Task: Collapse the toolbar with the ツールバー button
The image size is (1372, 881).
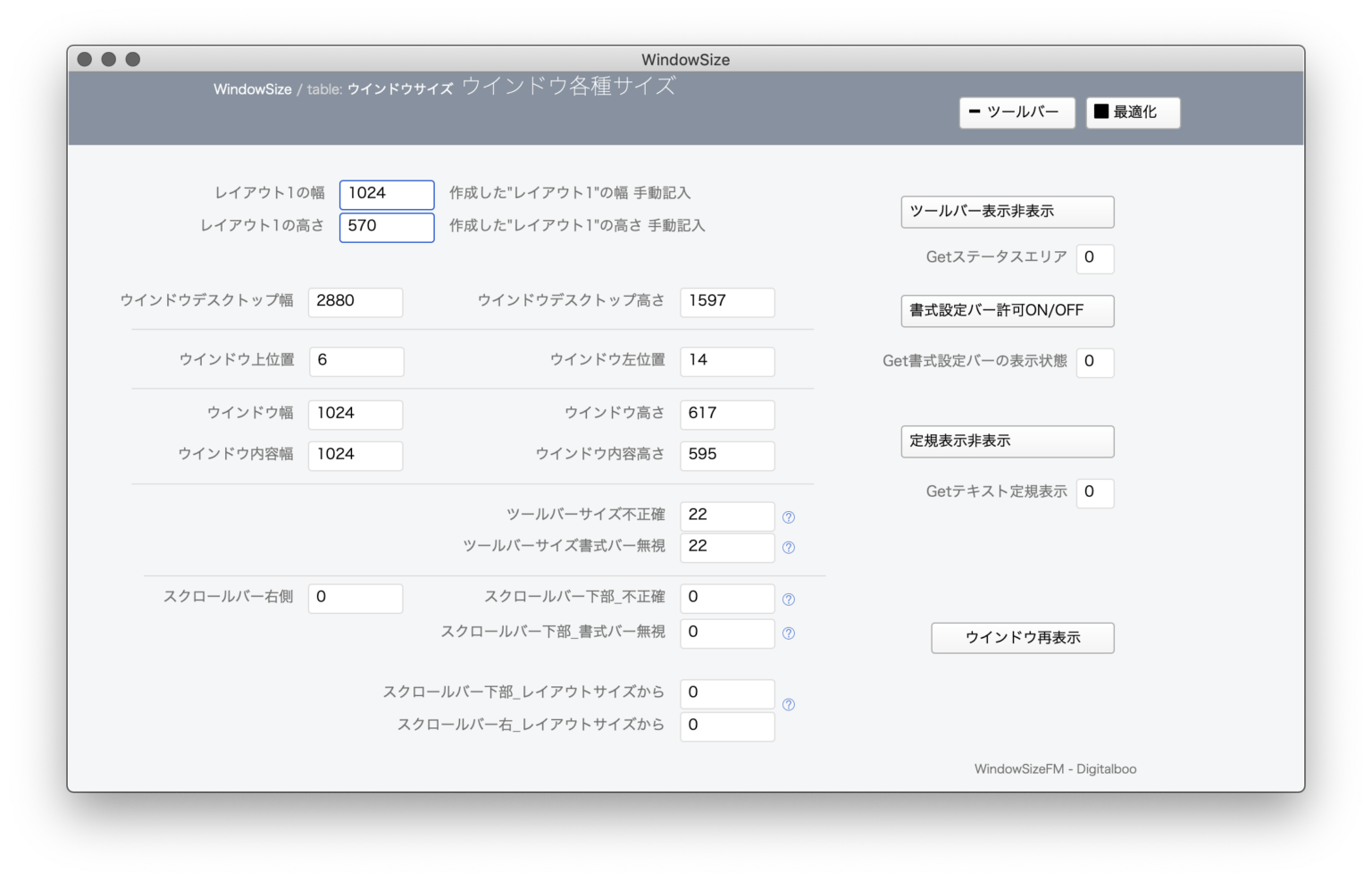Action: [1016, 113]
